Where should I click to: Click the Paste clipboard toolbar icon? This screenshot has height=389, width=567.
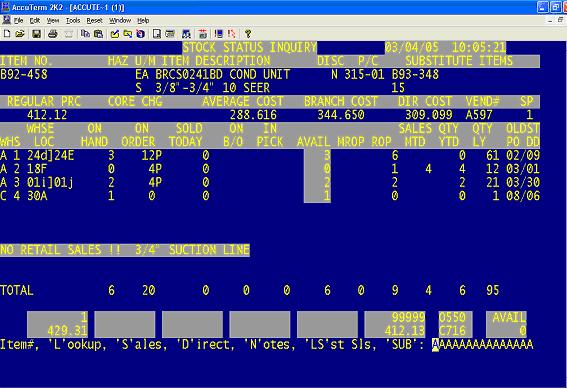98,34
